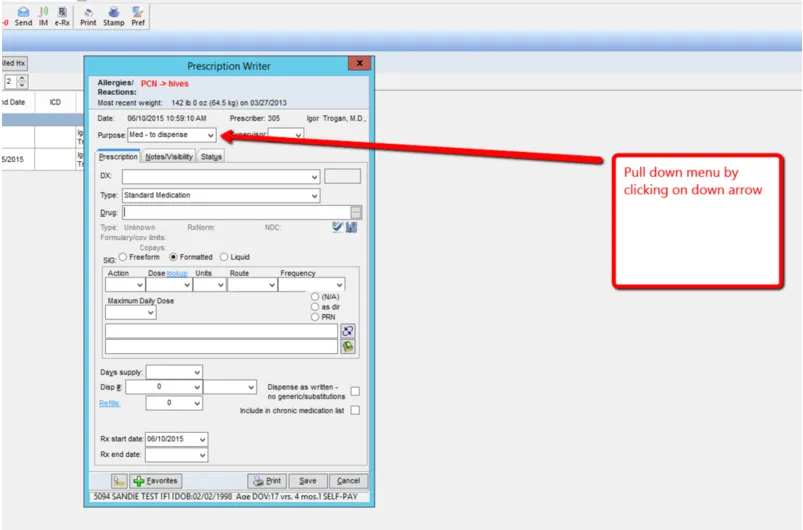803x530 pixels.
Task: Expand the Type Standard Medication dropdown
Action: tap(313, 195)
